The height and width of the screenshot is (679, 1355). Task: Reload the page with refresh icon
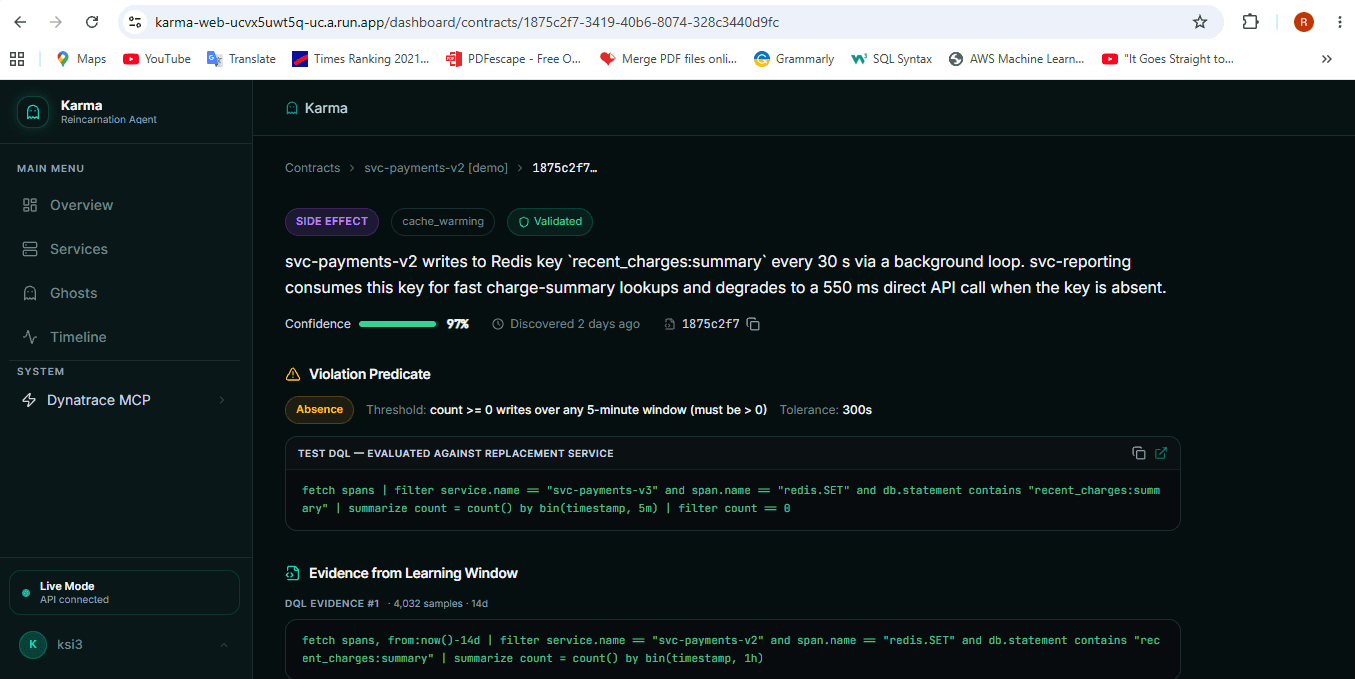coord(92,22)
